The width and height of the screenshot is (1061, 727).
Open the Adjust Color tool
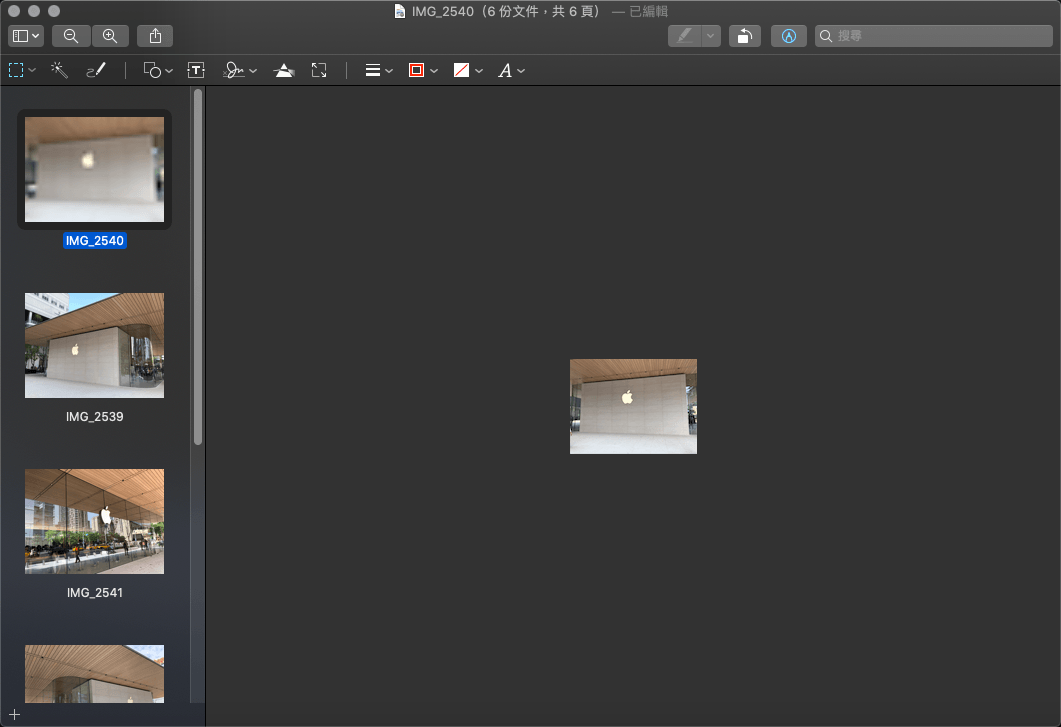(x=284, y=70)
